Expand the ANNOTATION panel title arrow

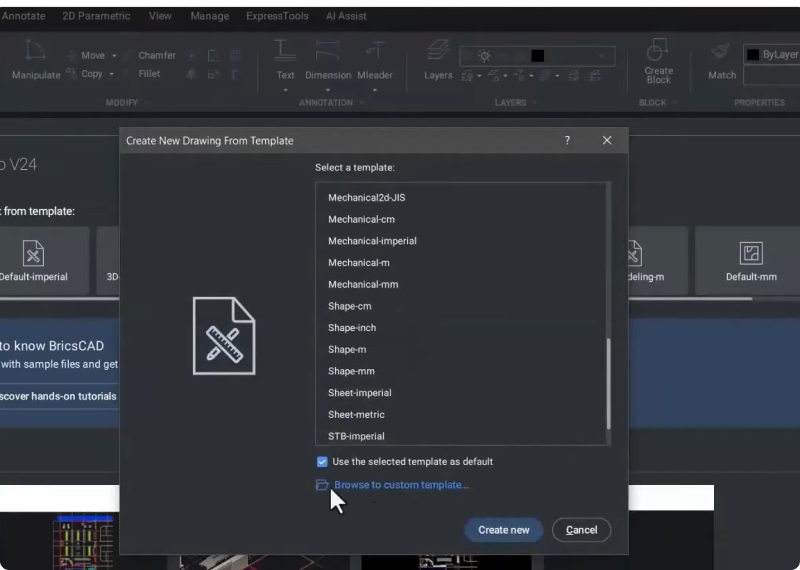click(x=362, y=103)
